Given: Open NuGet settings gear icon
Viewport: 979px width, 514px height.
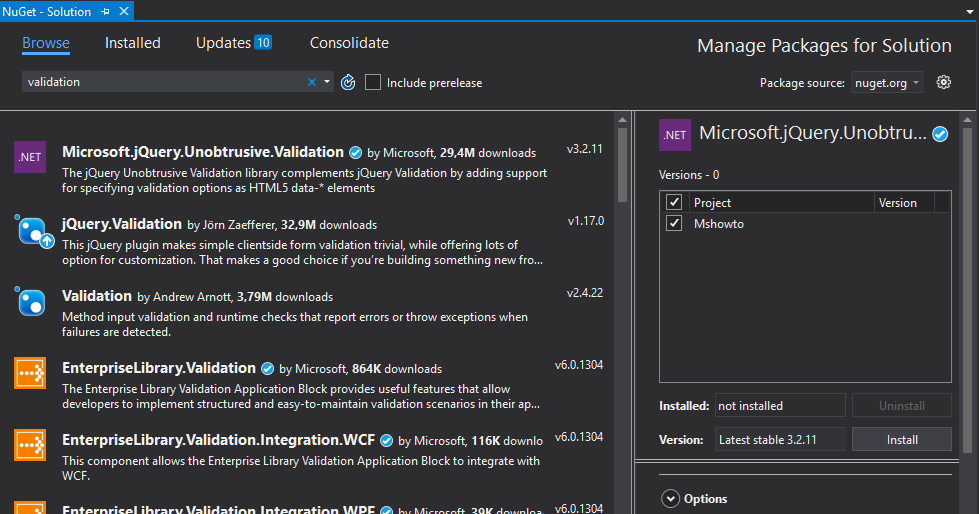Looking at the screenshot, I should [943, 82].
